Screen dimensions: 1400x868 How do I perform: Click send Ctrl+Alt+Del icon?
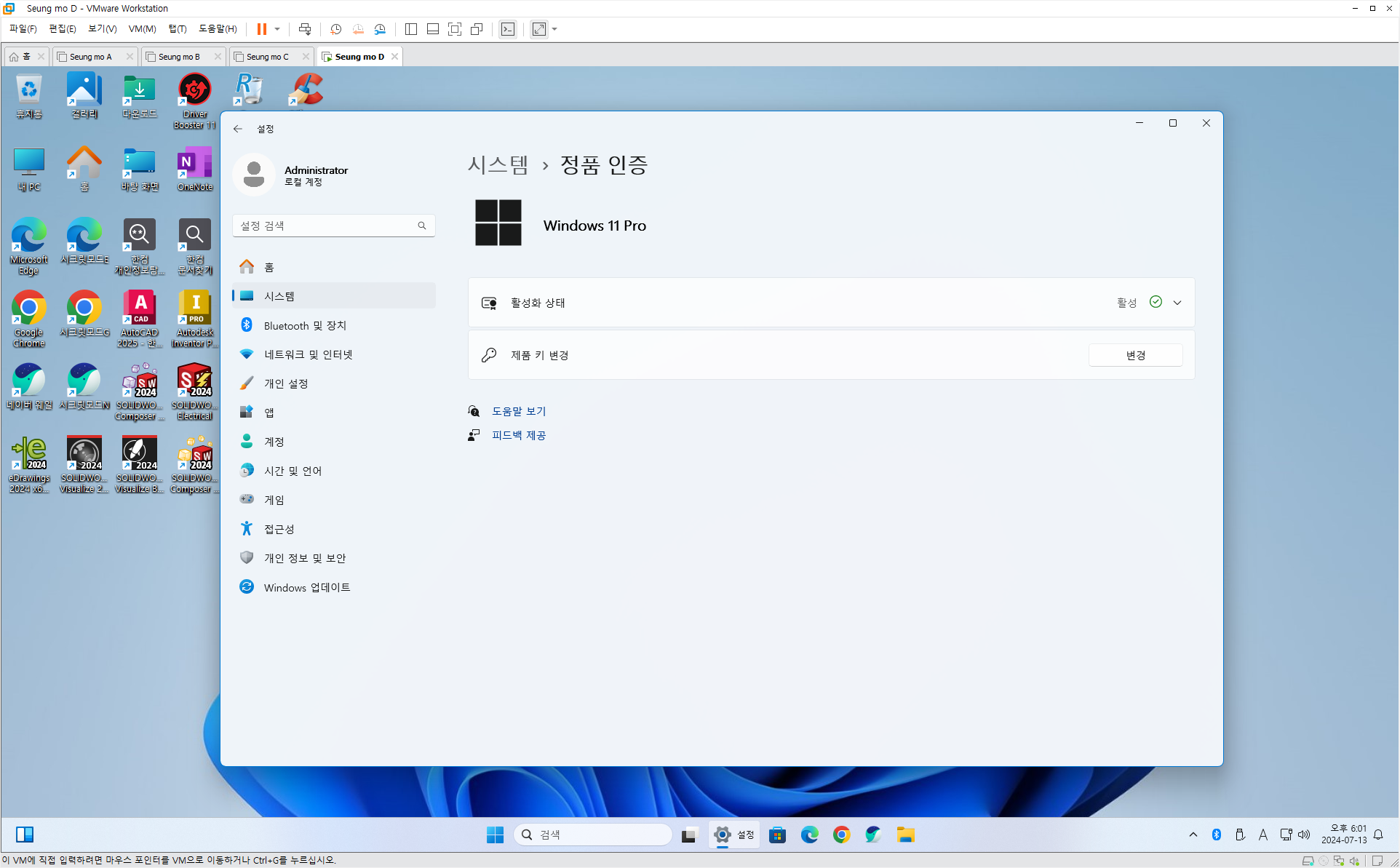(x=305, y=29)
